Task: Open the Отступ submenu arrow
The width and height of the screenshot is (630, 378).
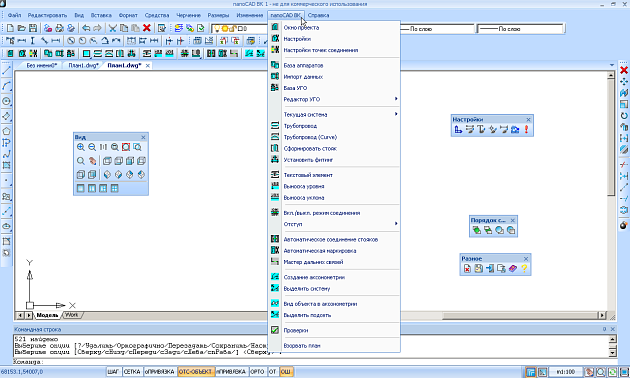Action: (x=396, y=224)
